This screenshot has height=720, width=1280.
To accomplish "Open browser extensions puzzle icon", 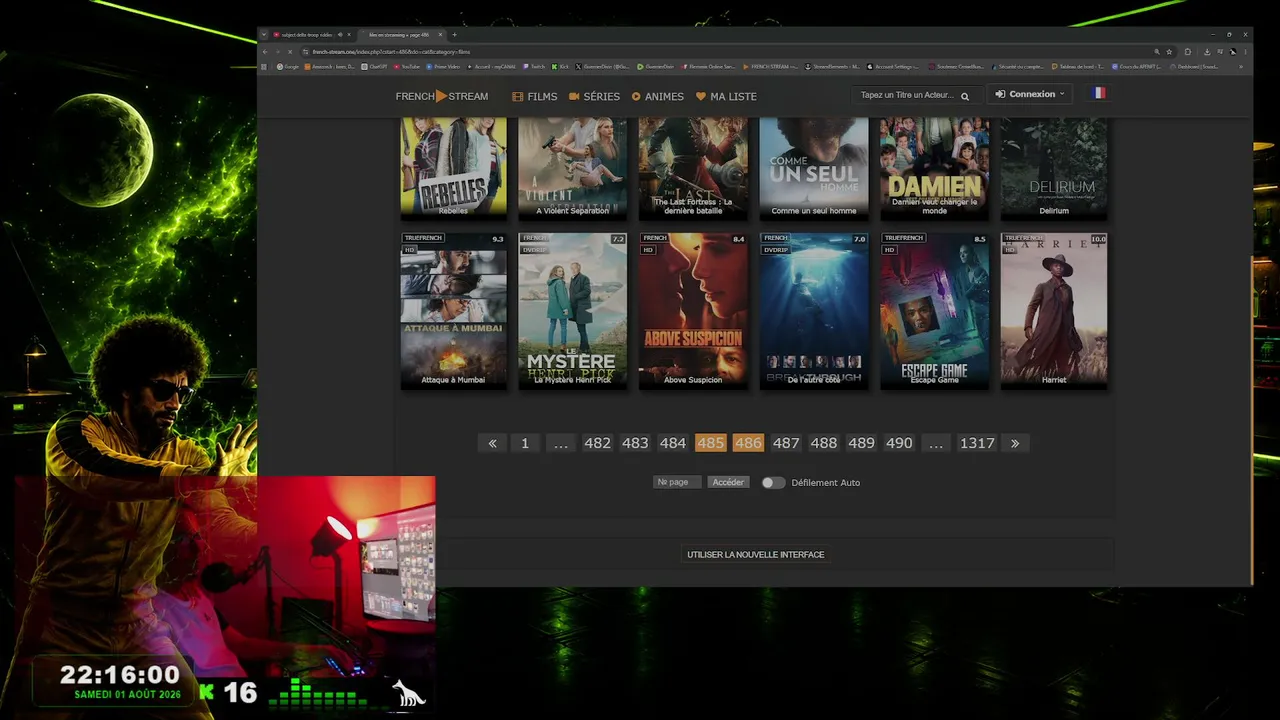I will pos(1188,52).
